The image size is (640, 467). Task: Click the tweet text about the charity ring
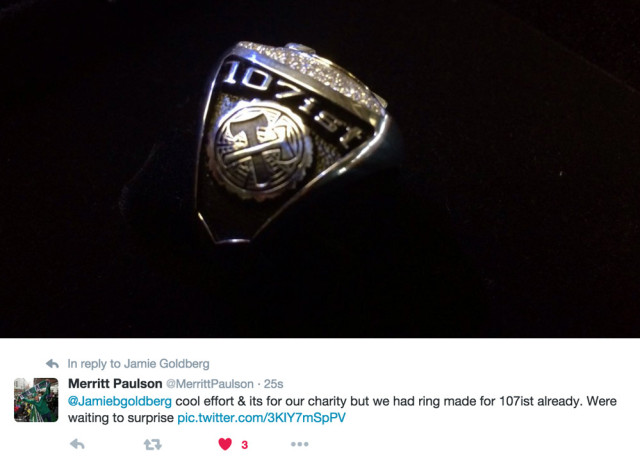(342, 409)
